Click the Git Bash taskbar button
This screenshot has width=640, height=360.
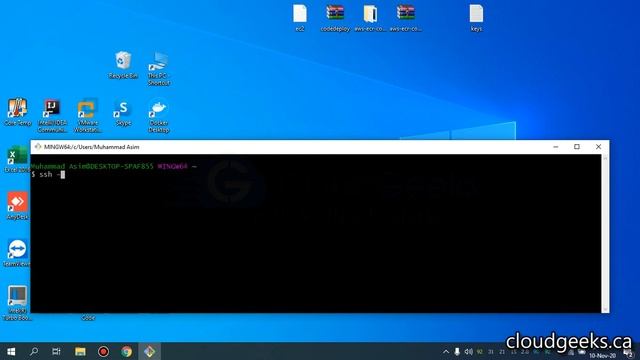[x=149, y=351]
